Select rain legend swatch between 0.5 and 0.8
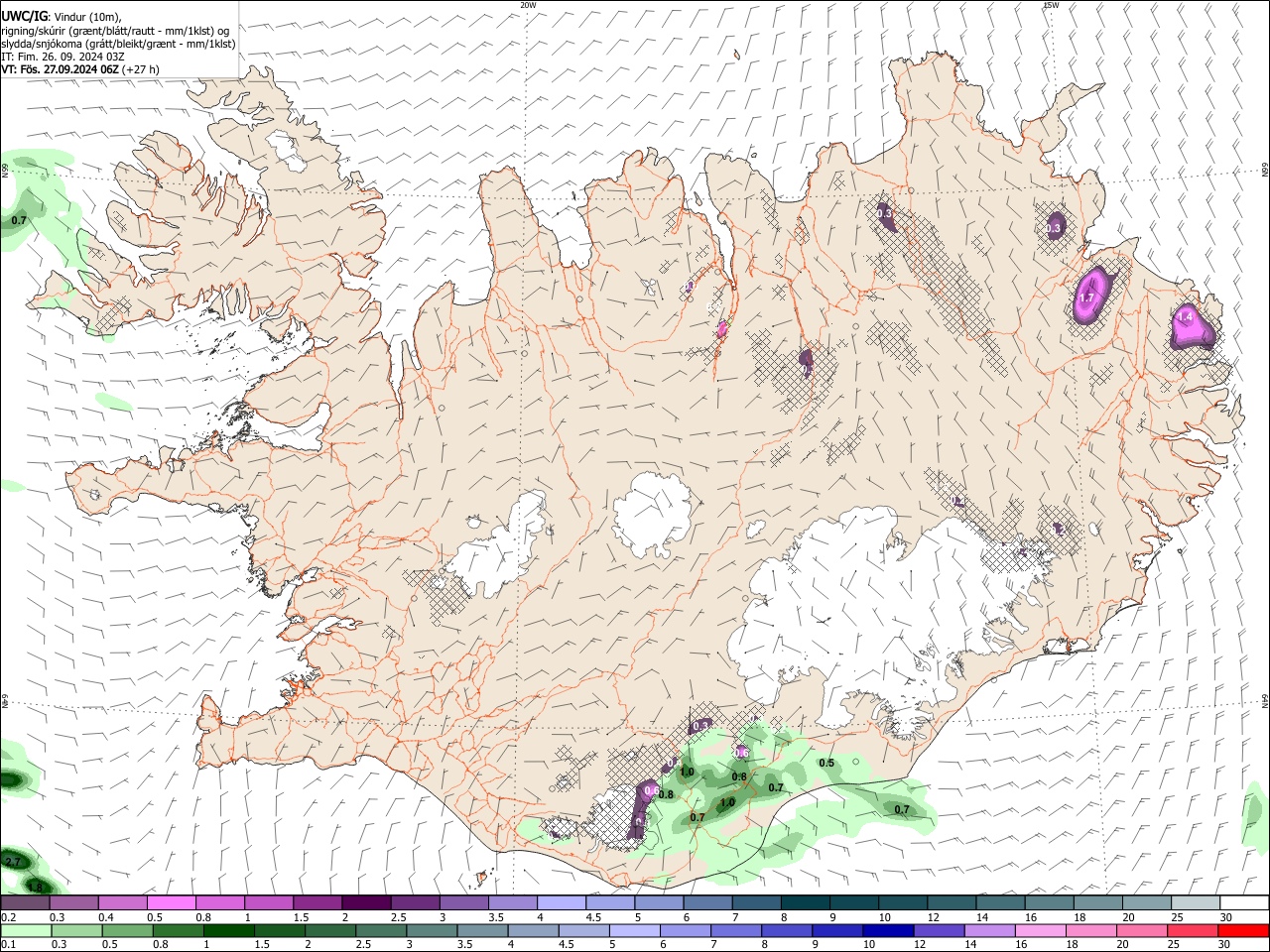This screenshot has width=1270, height=952. [126, 930]
